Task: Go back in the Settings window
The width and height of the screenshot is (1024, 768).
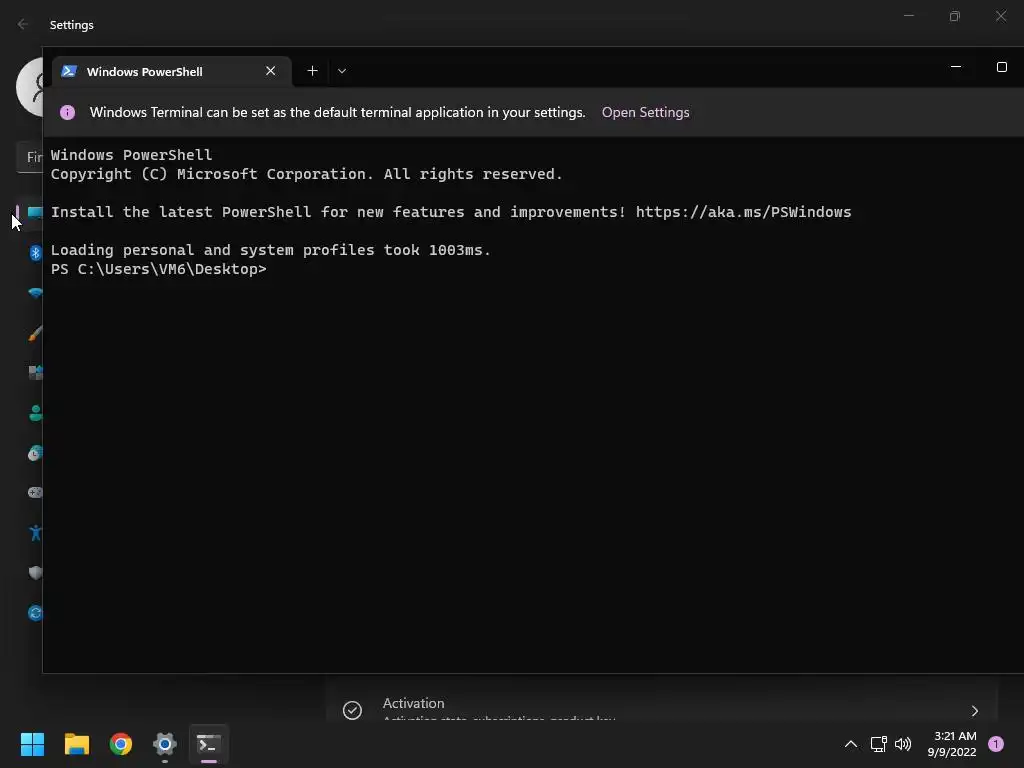Action: click(23, 24)
